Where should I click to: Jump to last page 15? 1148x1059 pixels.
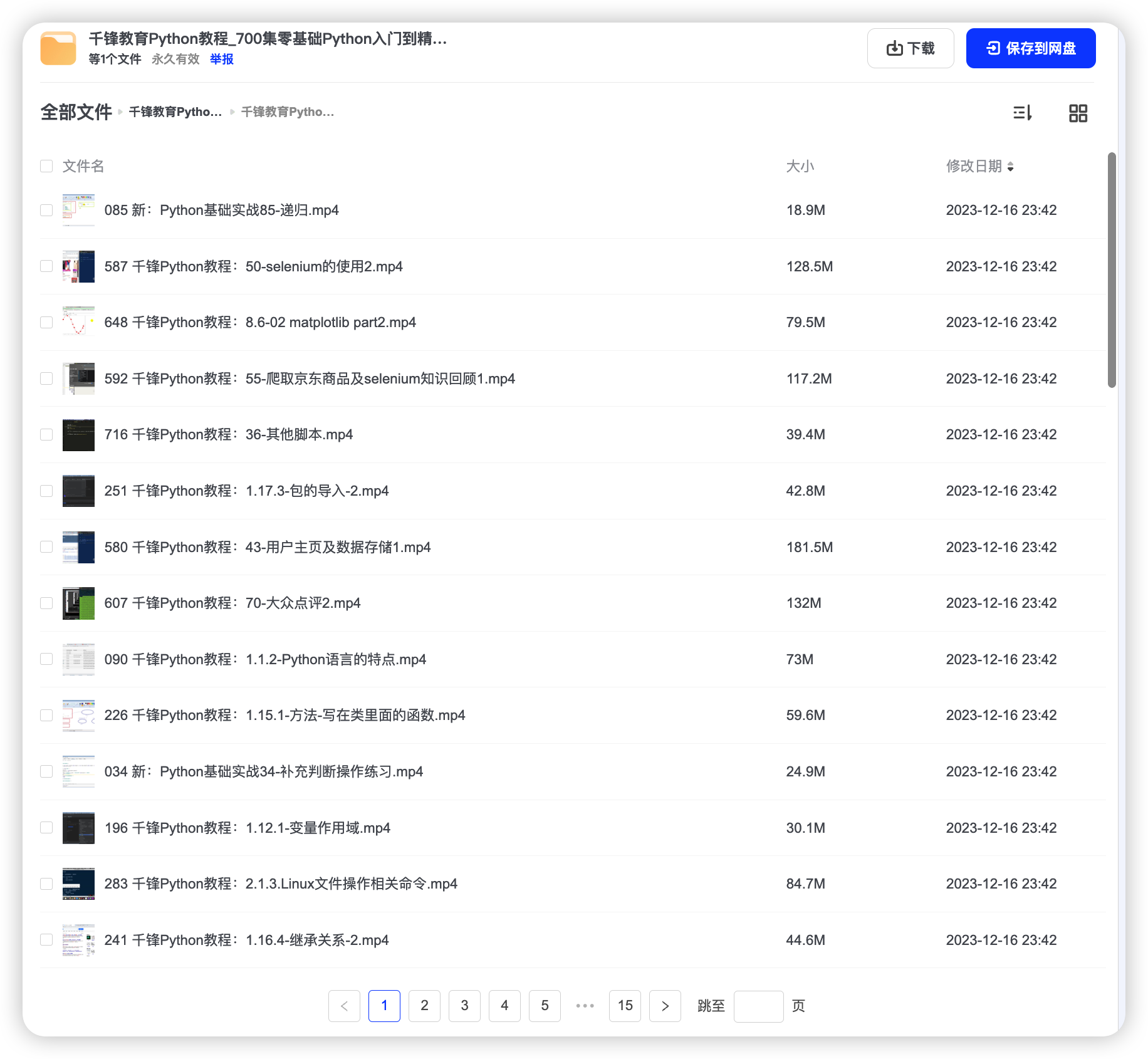coord(625,1006)
